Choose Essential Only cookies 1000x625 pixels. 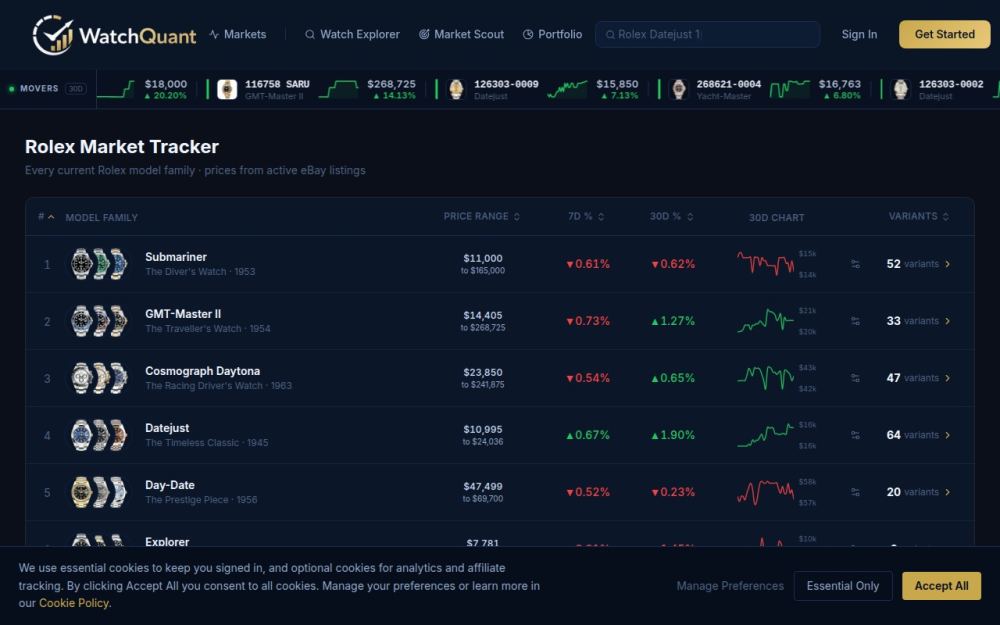click(x=842, y=586)
